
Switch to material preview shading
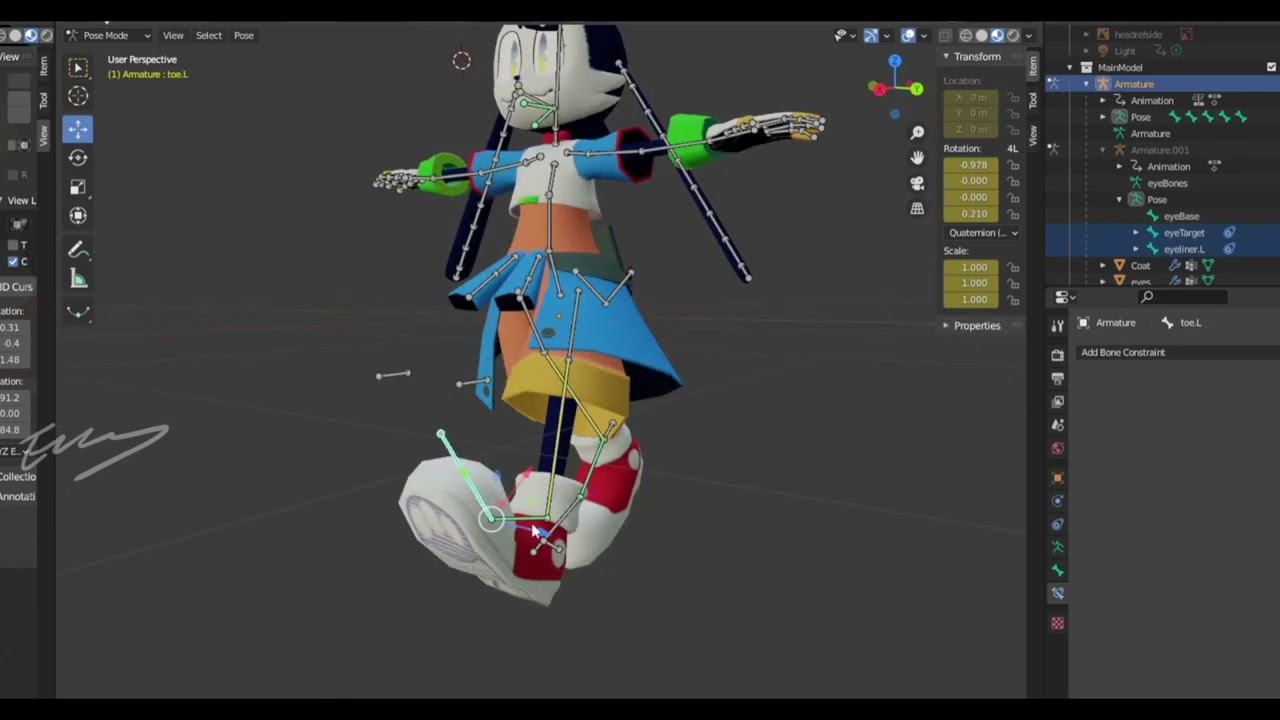point(997,35)
